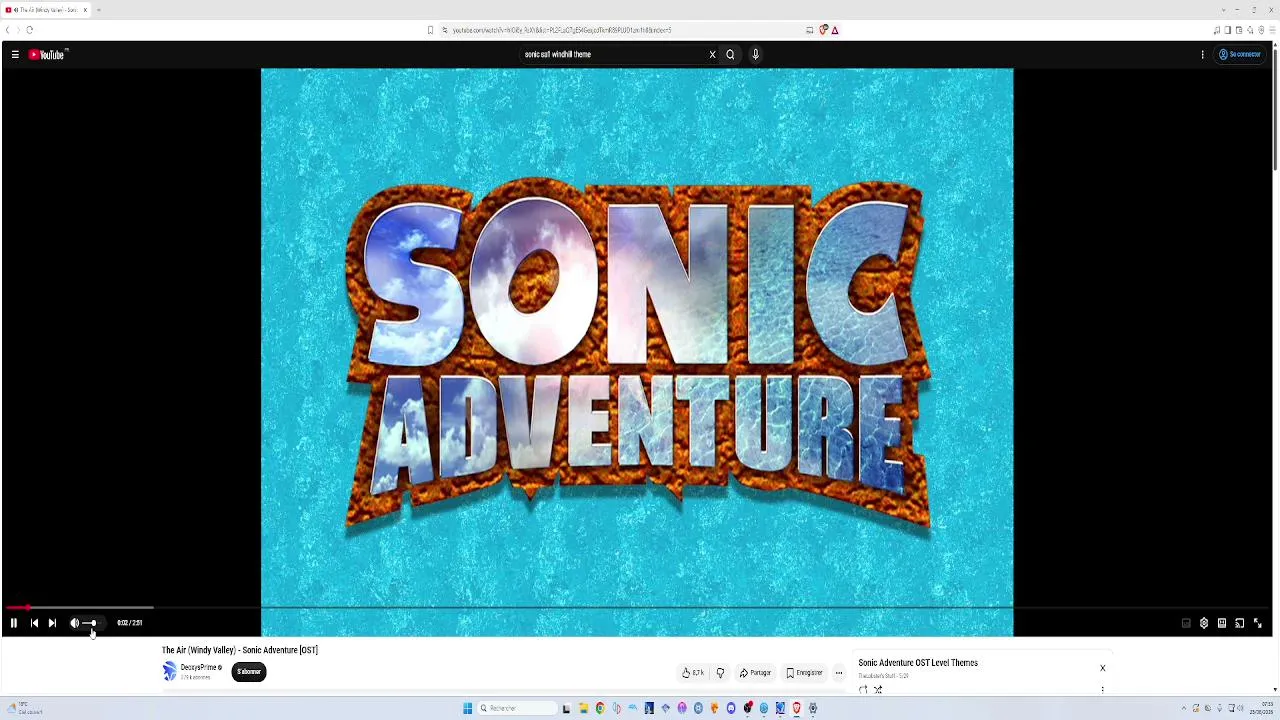Viewport: 1280px width, 720px height.
Task: Open the Brave browser taskbar icon
Action: 797,708
